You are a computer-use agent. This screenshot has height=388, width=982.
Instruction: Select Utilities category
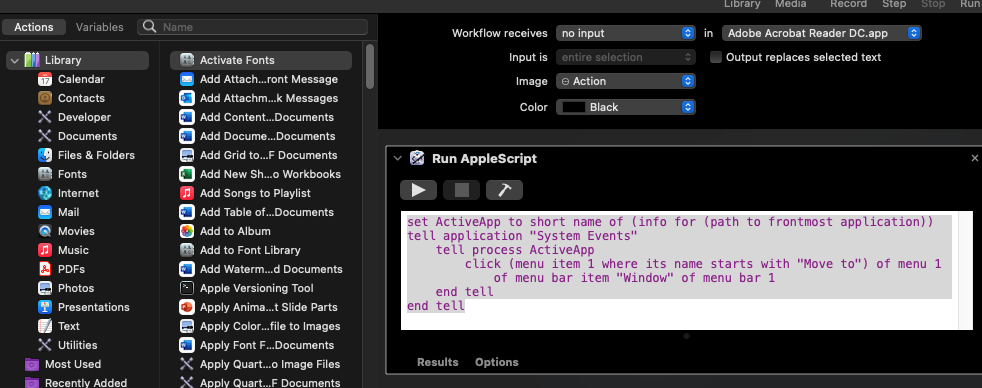pos(68,345)
